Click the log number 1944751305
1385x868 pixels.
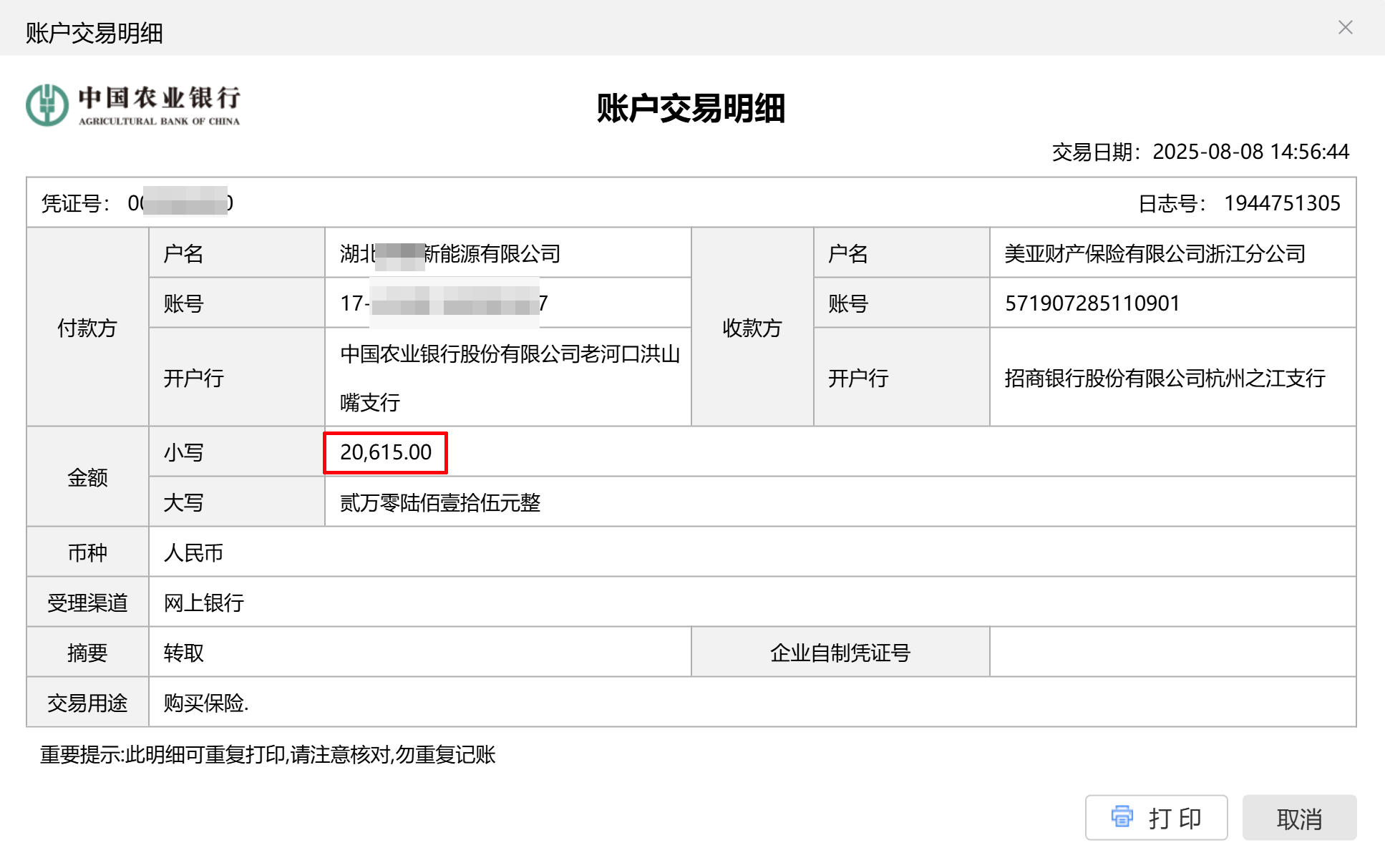[1282, 203]
